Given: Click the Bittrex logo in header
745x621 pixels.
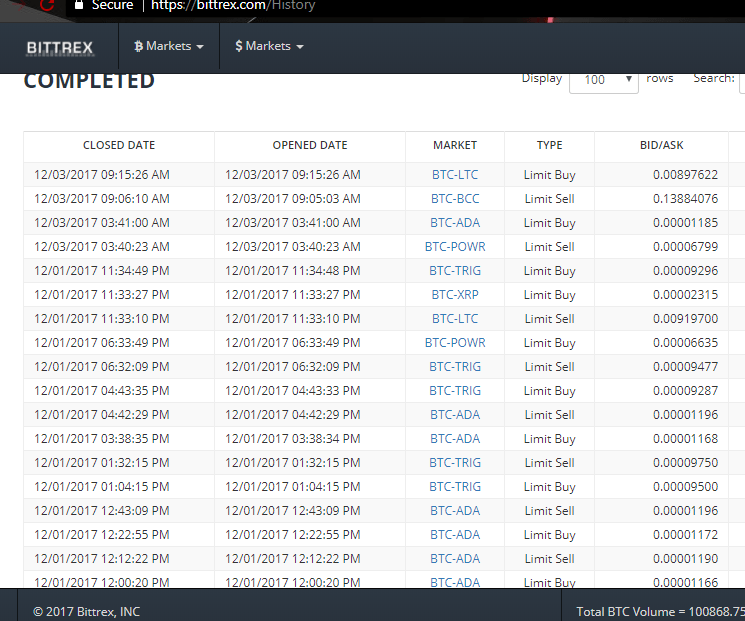Looking at the screenshot, I should point(59,47).
